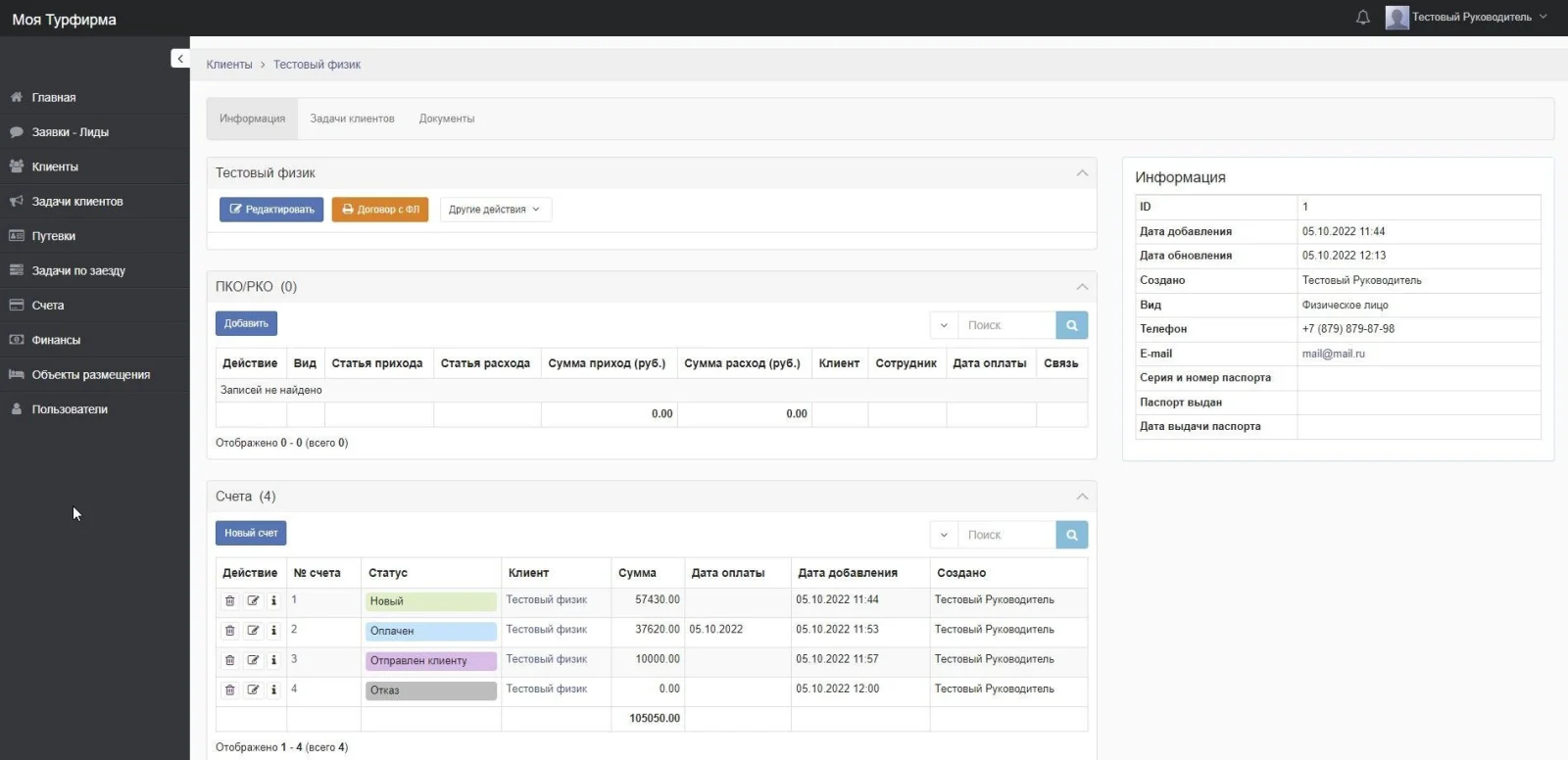
Task: Open Финансы in the sidebar
Action: [56, 340]
